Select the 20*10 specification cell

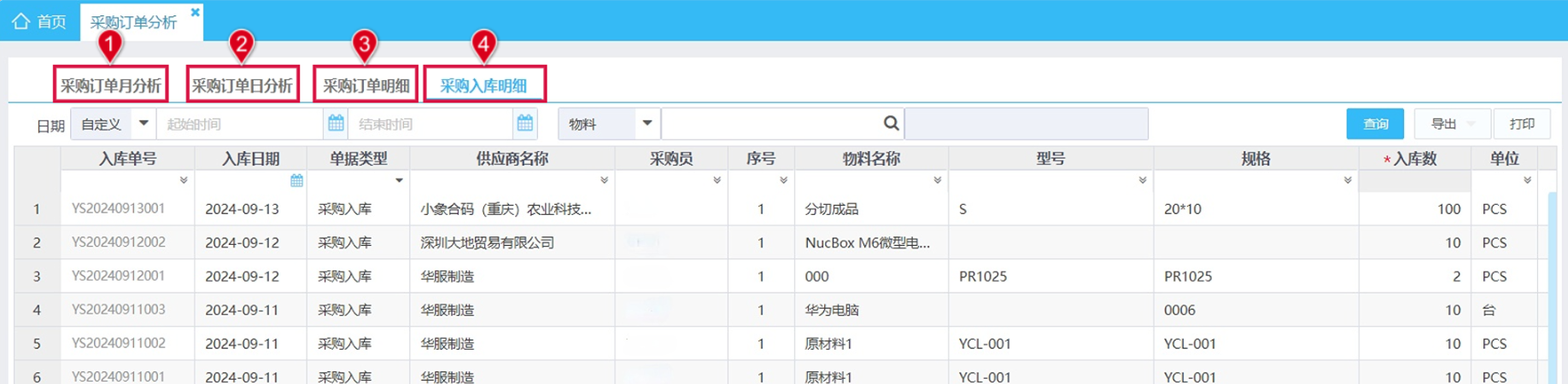pos(1255,209)
